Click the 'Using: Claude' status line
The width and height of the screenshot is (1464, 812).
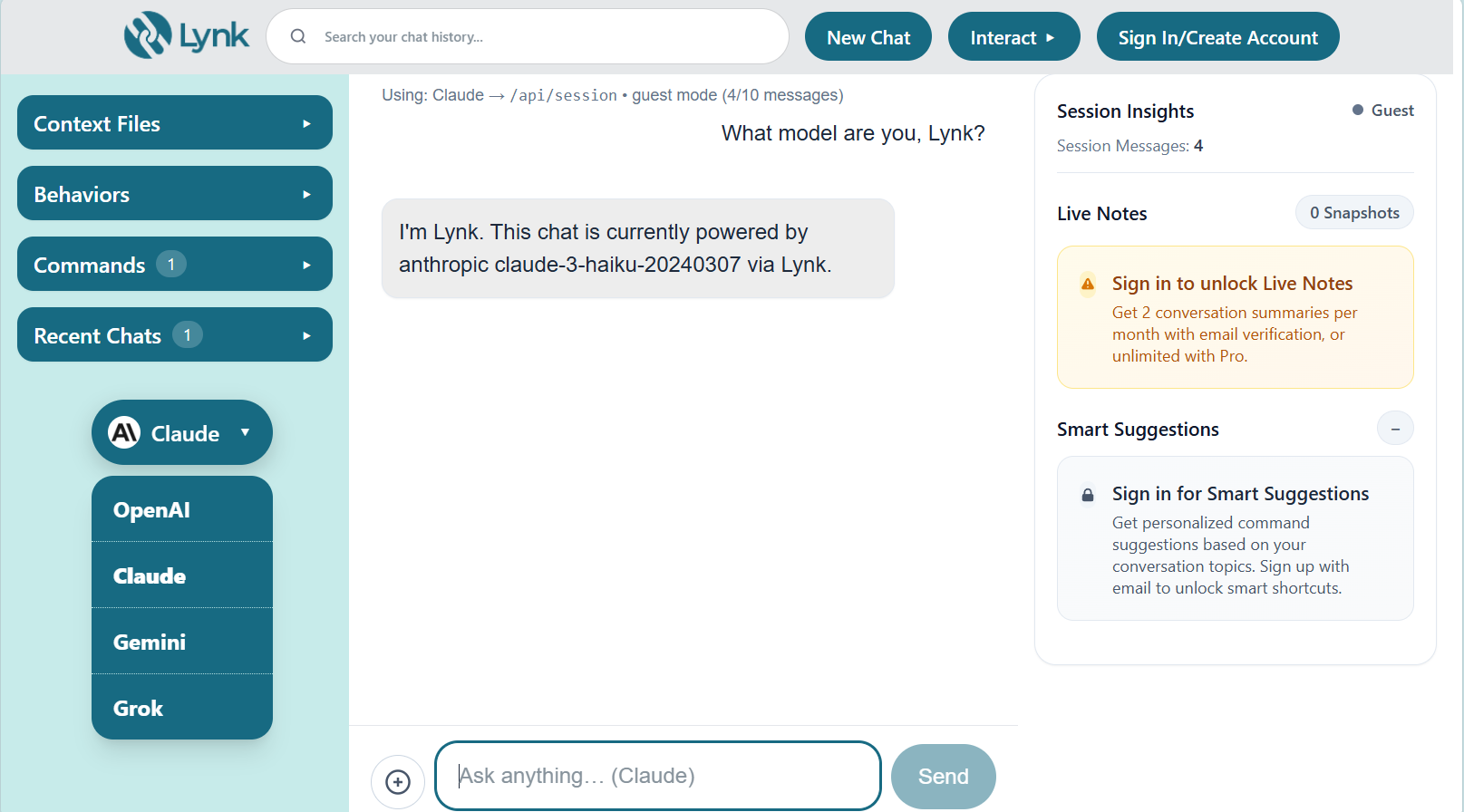[613, 95]
